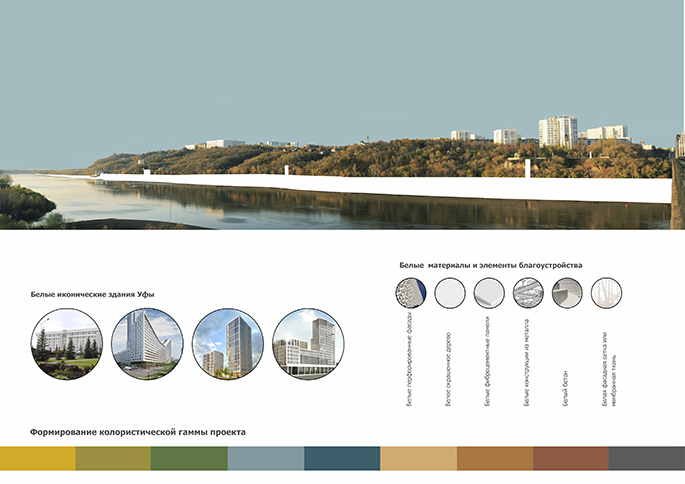Open the white metal constructions material circle
This screenshot has height=484, width=685.
tap(528, 293)
